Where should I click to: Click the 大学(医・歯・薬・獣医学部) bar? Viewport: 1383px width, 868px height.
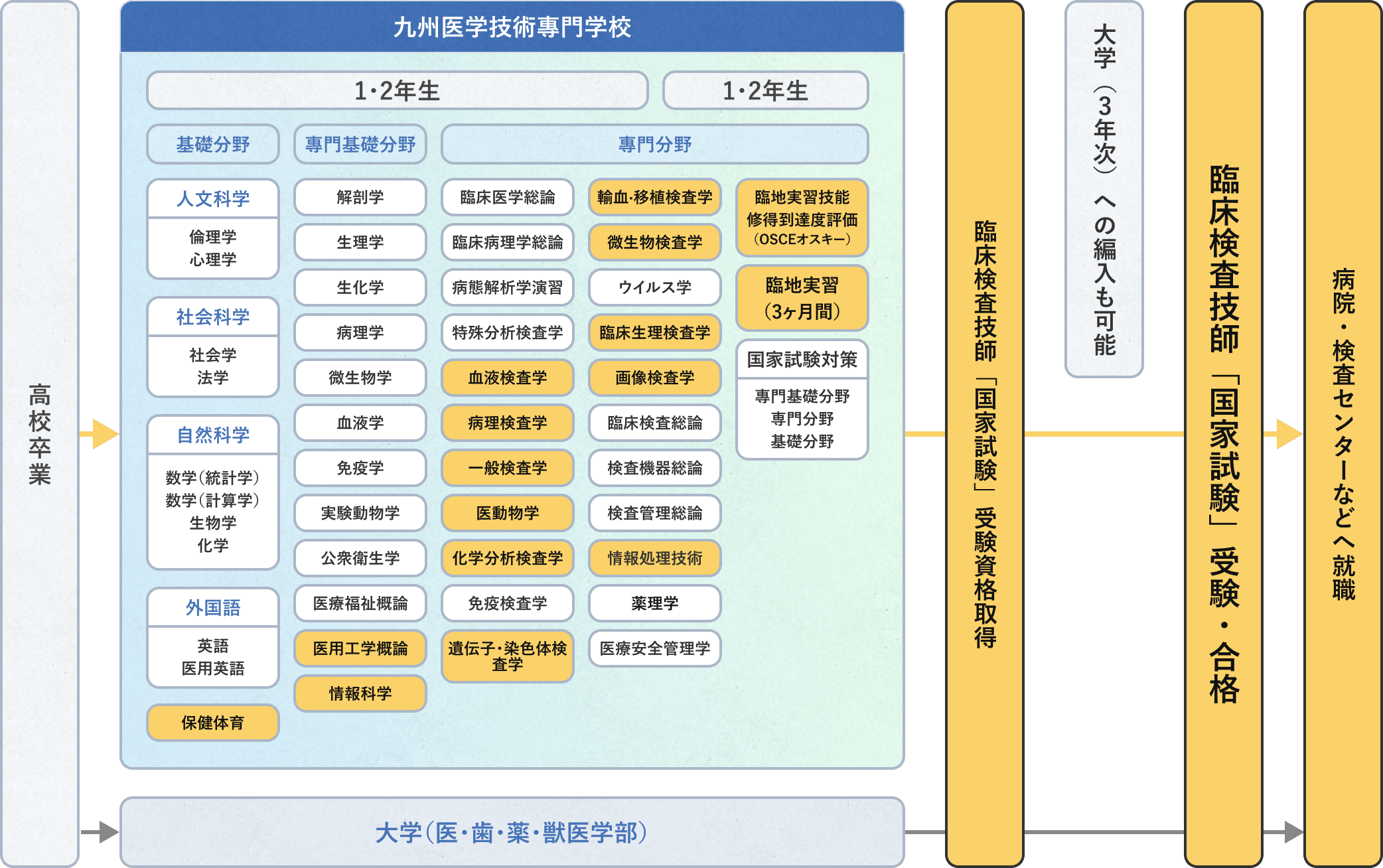click(x=512, y=832)
